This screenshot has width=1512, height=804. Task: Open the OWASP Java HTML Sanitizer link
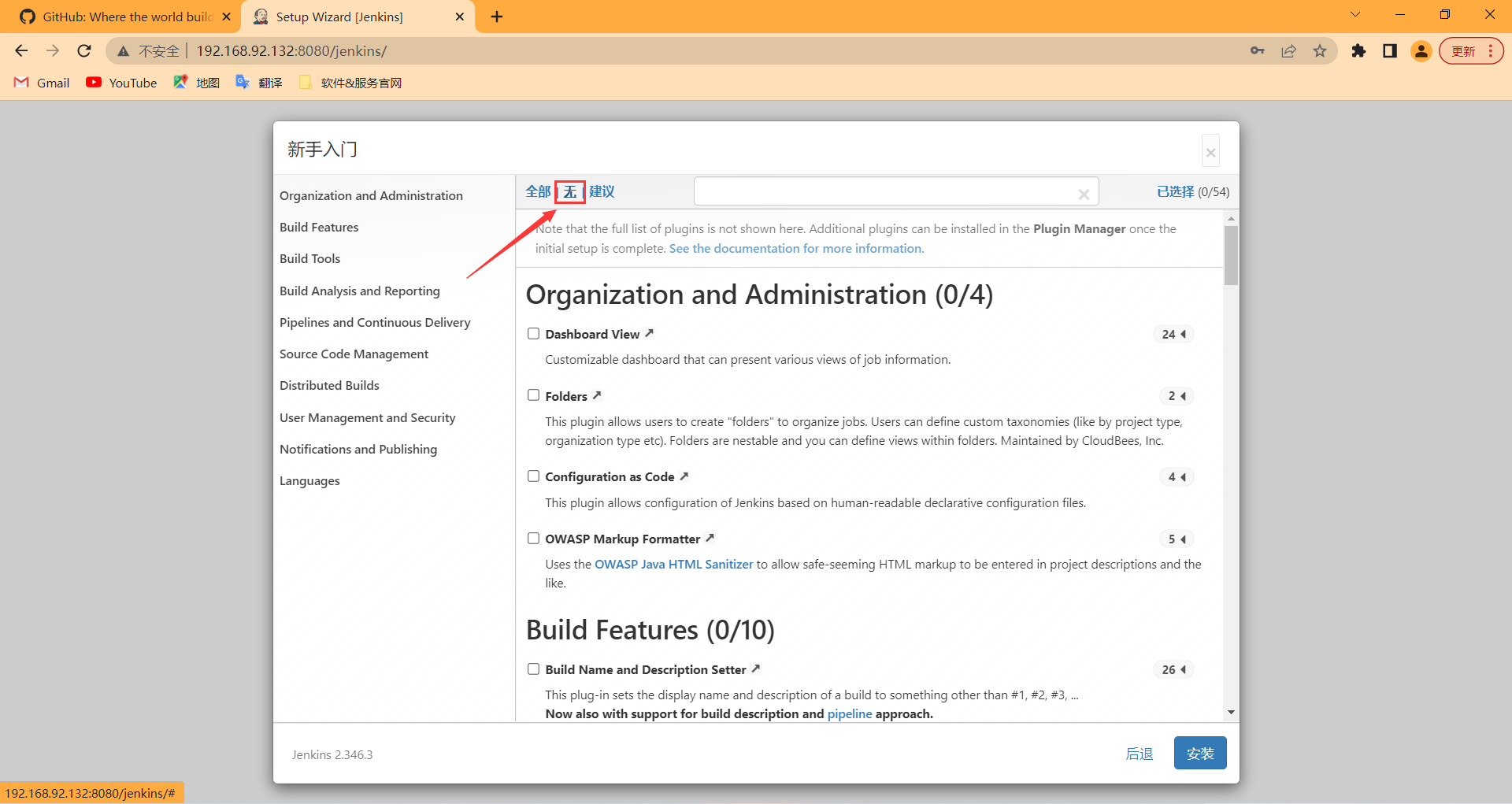coord(673,564)
